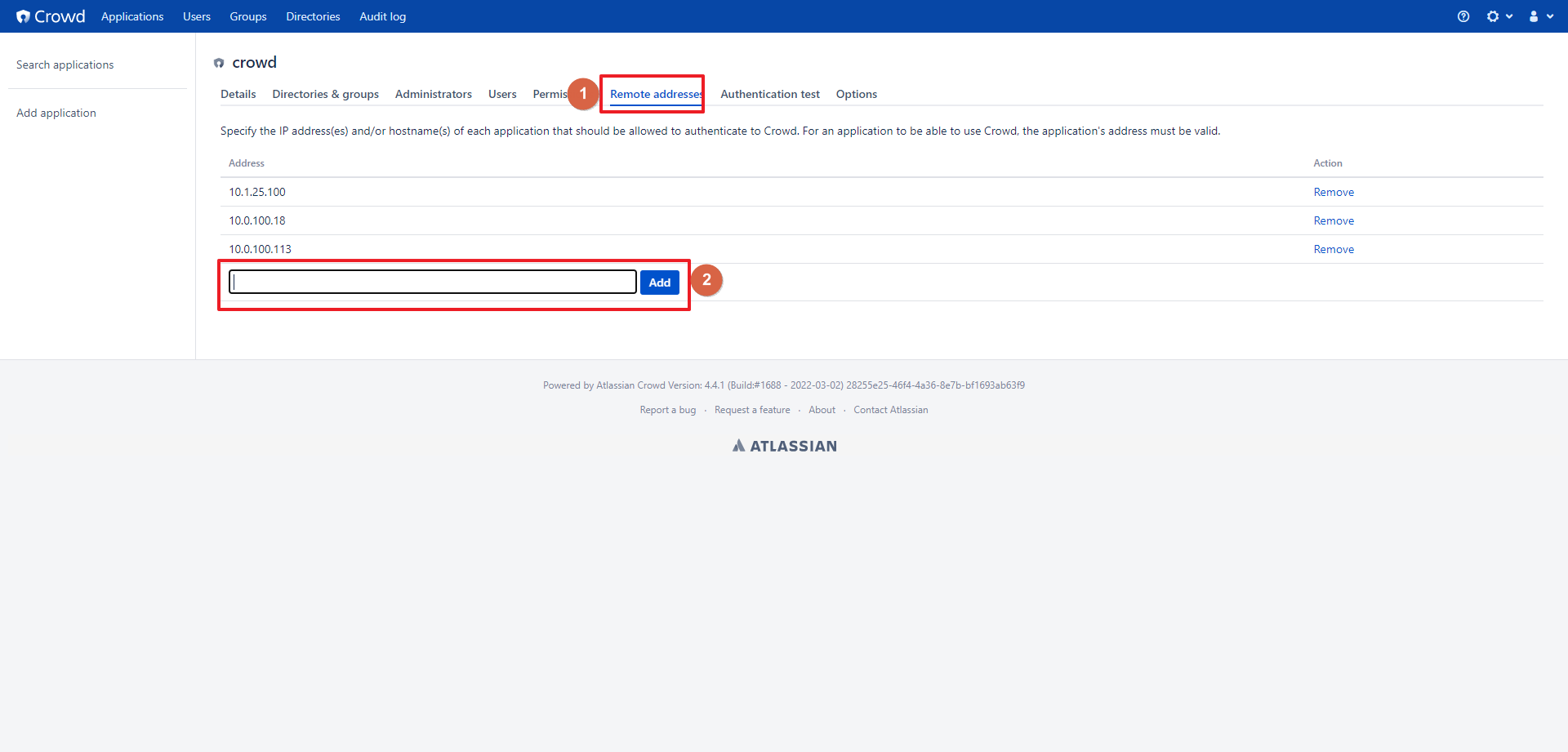Open the Authentication test tab

tap(769, 94)
